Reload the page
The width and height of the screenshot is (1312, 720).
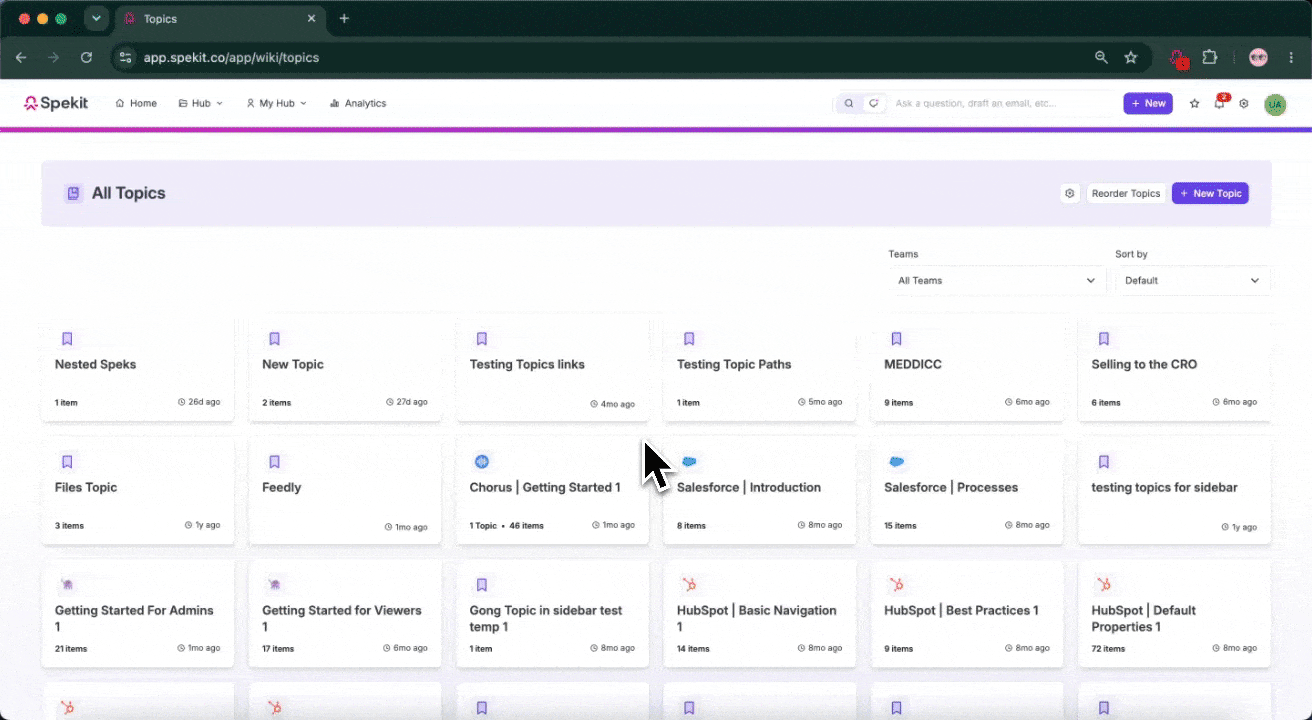point(86,58)
